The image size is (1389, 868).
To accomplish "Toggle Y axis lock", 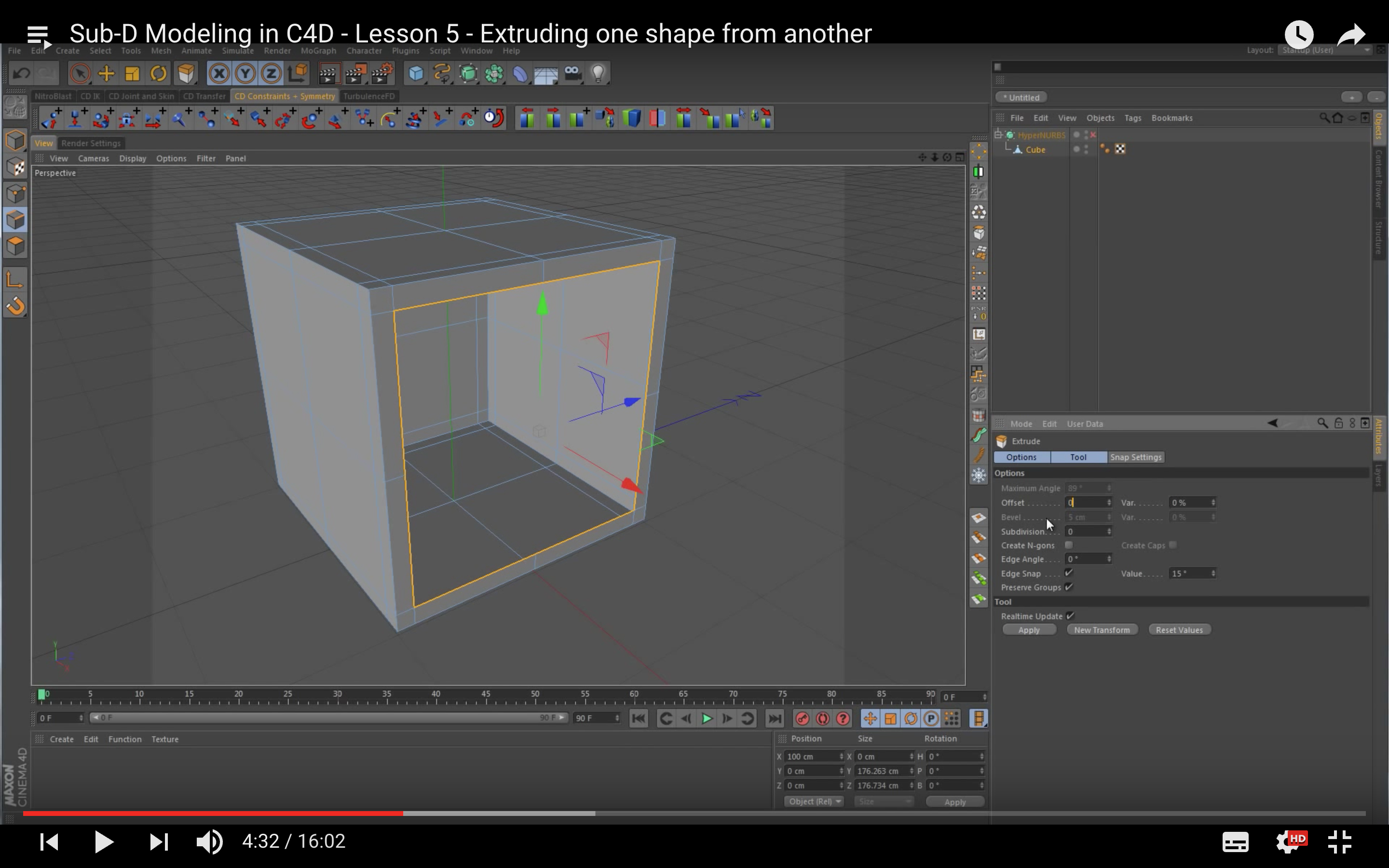I will point(245,73).
